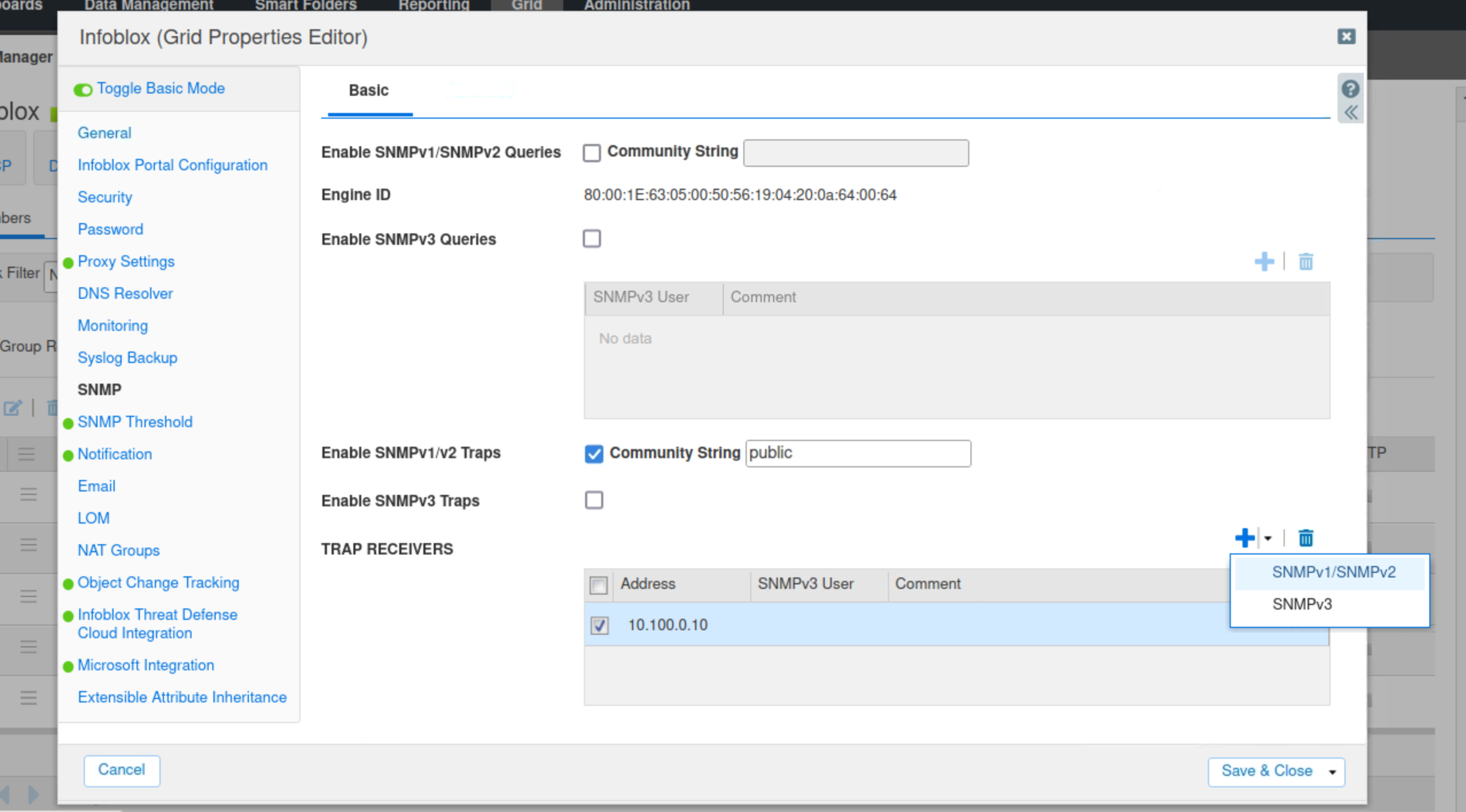Close the Grid Properties Editor dialog
The image size is (1466, 812).
tap(1346, 37)
